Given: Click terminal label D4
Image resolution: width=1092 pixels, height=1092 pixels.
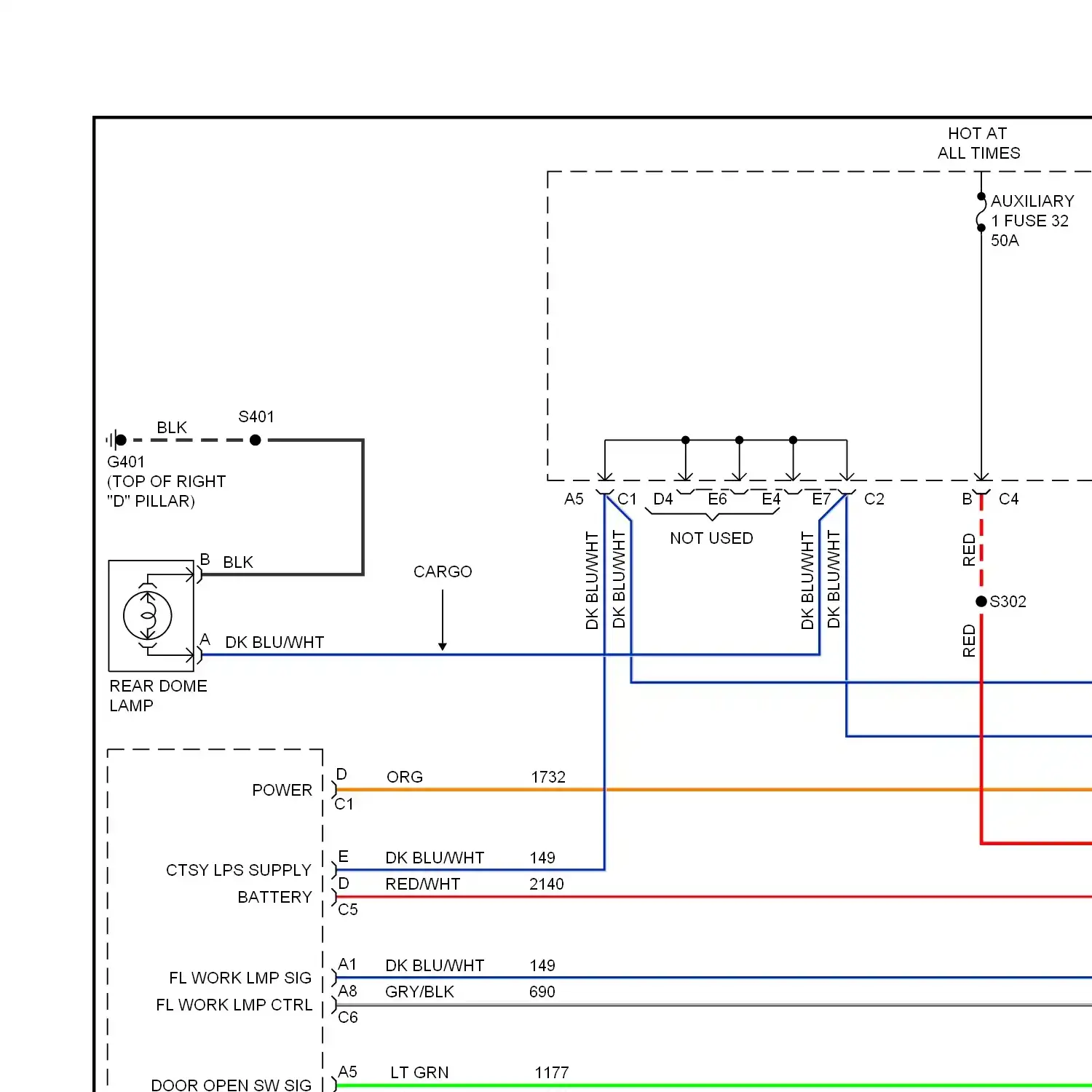Looking at the screenshot, I should click(x=662, y=499).
